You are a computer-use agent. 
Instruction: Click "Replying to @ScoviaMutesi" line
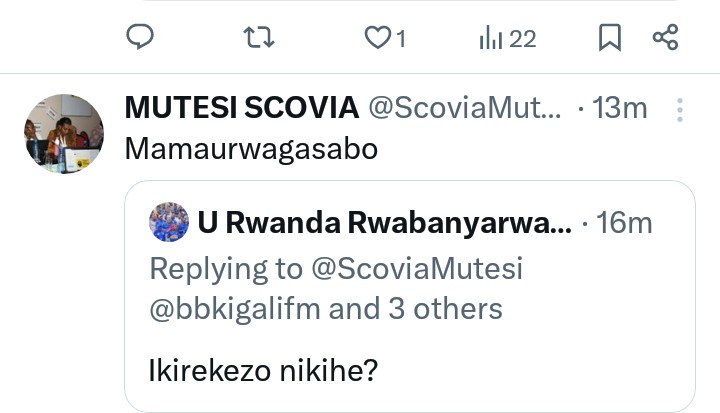click(336, 268)
